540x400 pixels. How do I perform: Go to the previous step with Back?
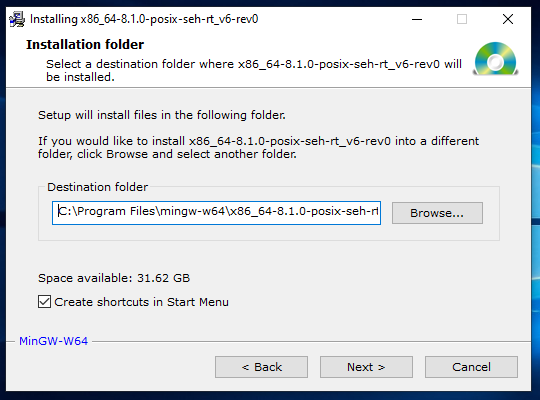(261, 367)
